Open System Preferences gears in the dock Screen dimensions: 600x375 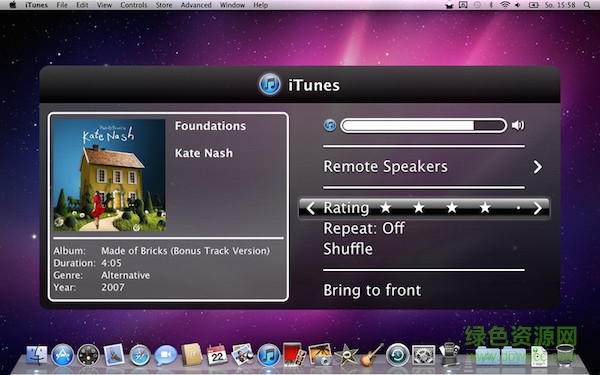[423, 355]
